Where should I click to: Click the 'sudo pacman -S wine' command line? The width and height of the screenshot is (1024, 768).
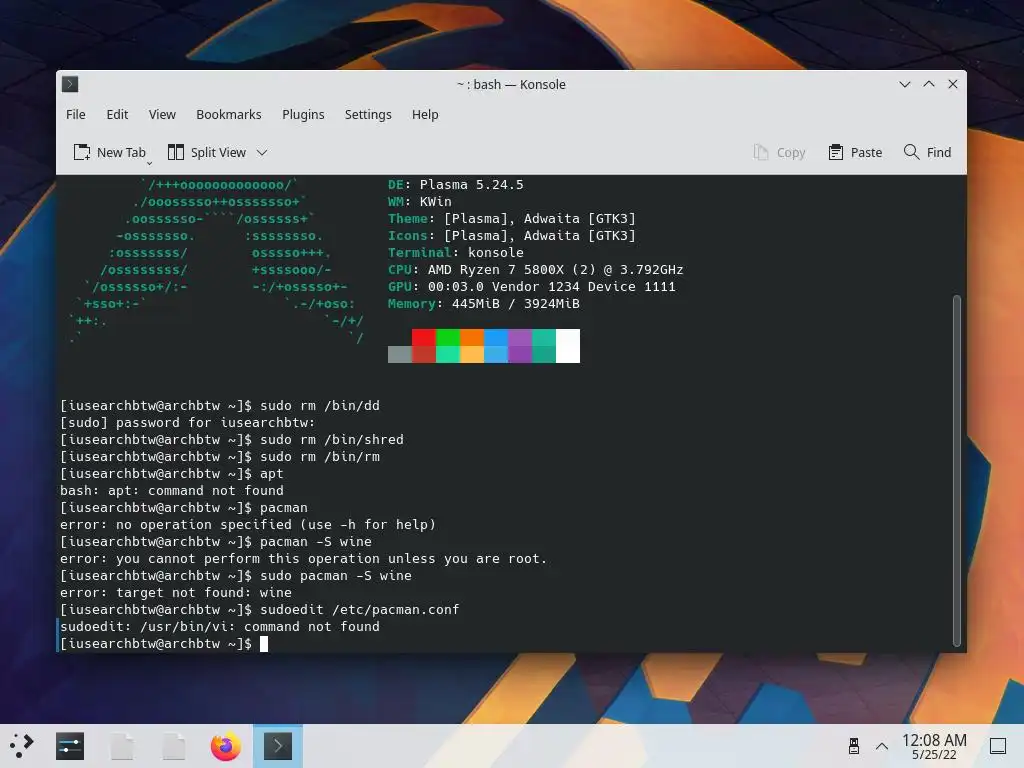pyautogui.click(x=236, y=575)
